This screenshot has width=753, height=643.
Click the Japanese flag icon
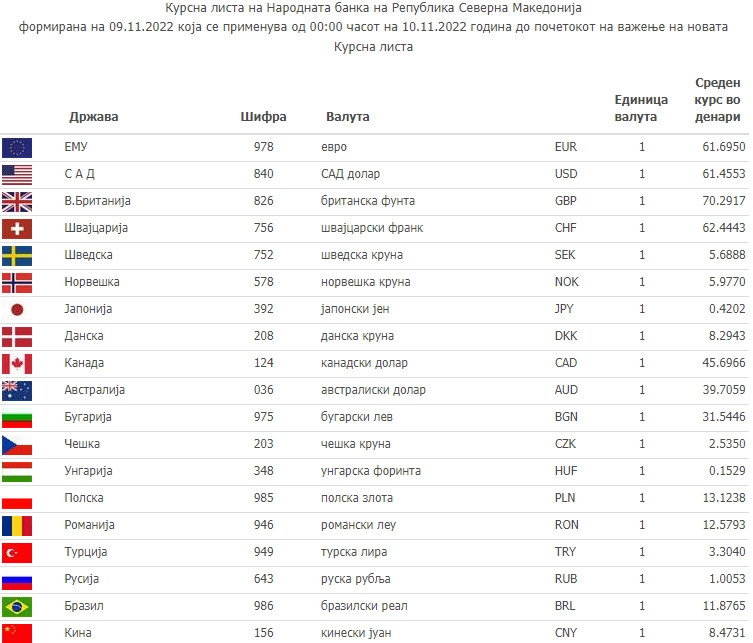pos(17,310)
